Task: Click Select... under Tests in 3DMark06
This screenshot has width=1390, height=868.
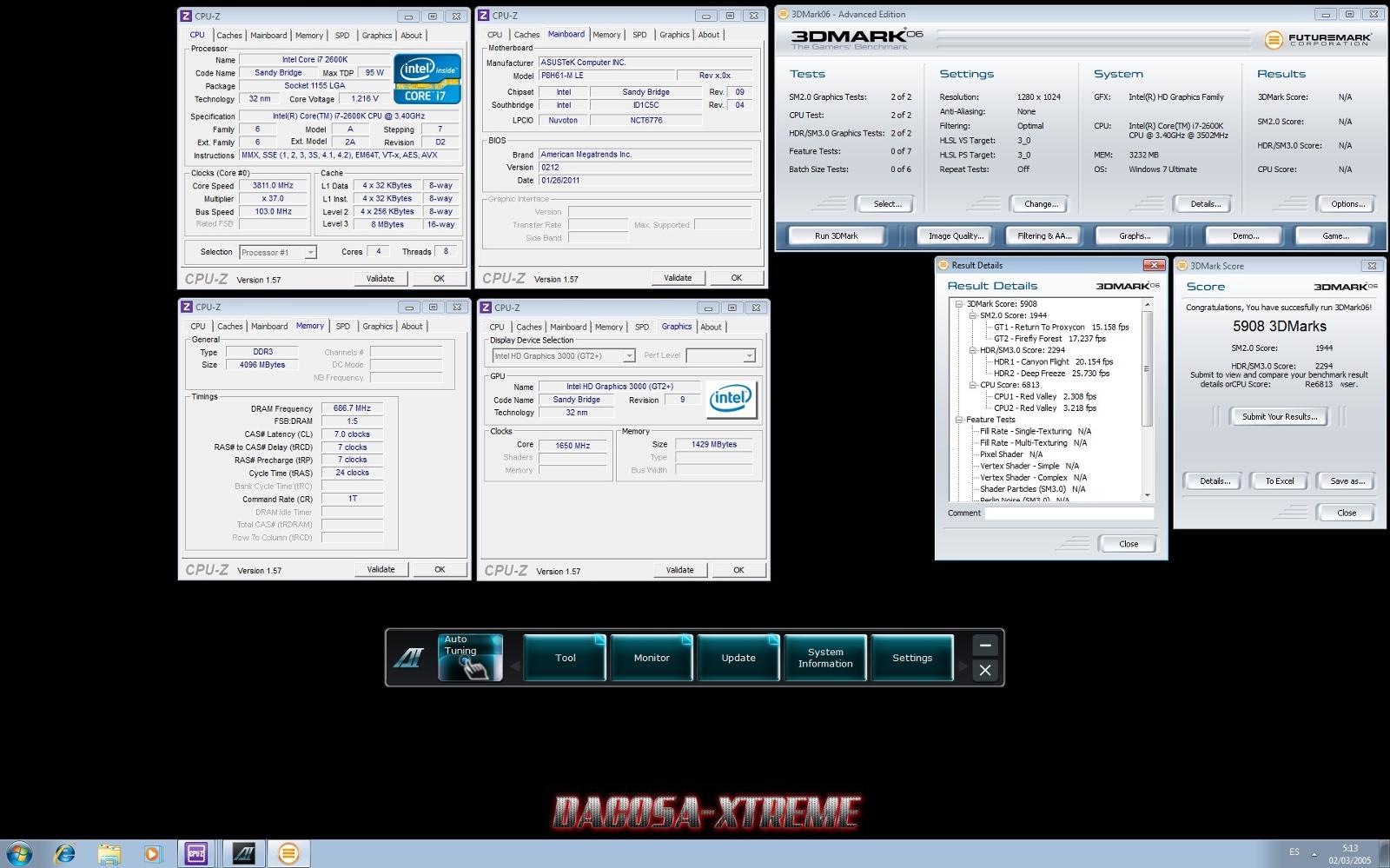Action: (887, 204)
